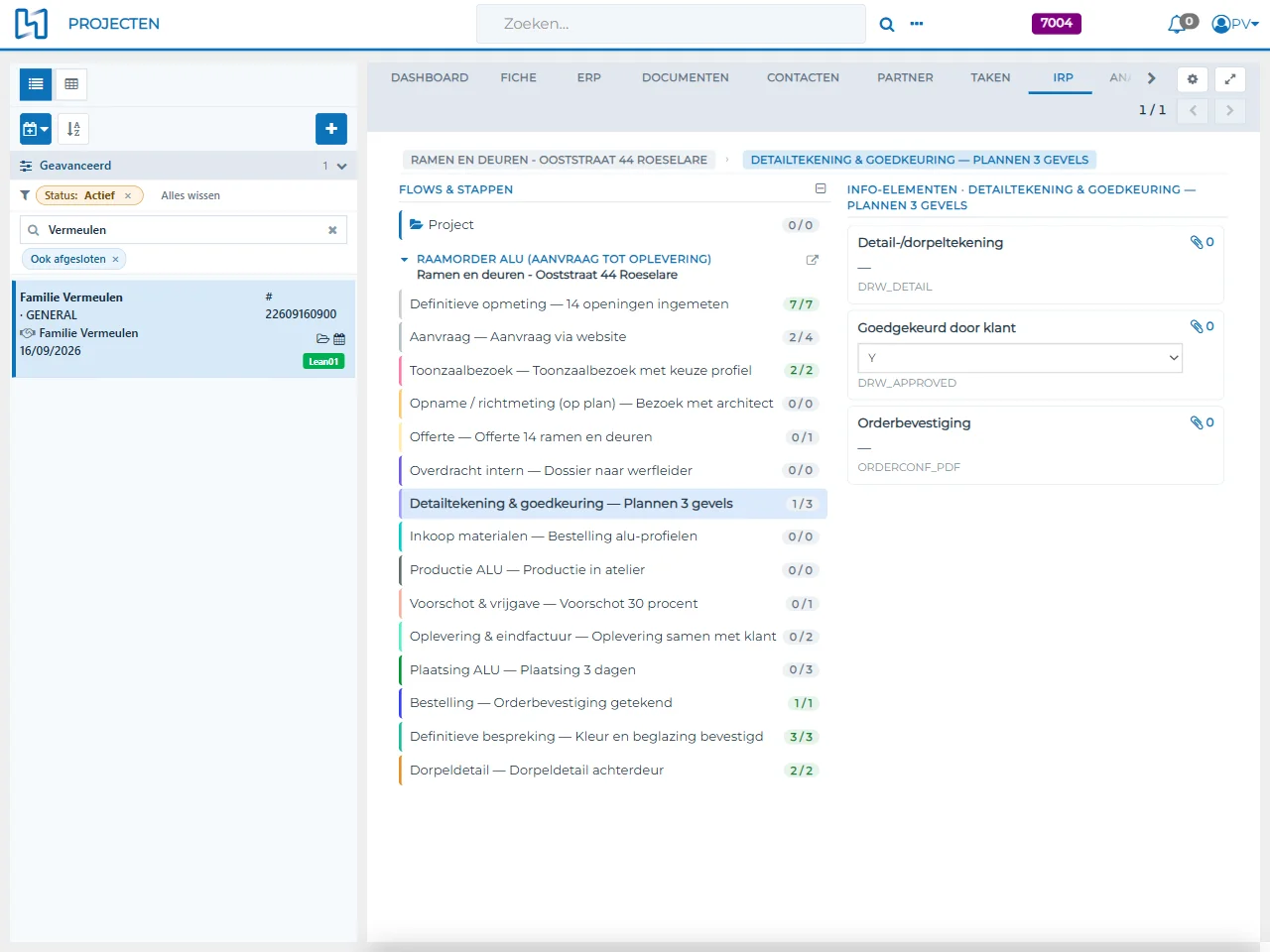
Task: Open the DOCUMENTEN tab
Action: [x=686, y=77]
